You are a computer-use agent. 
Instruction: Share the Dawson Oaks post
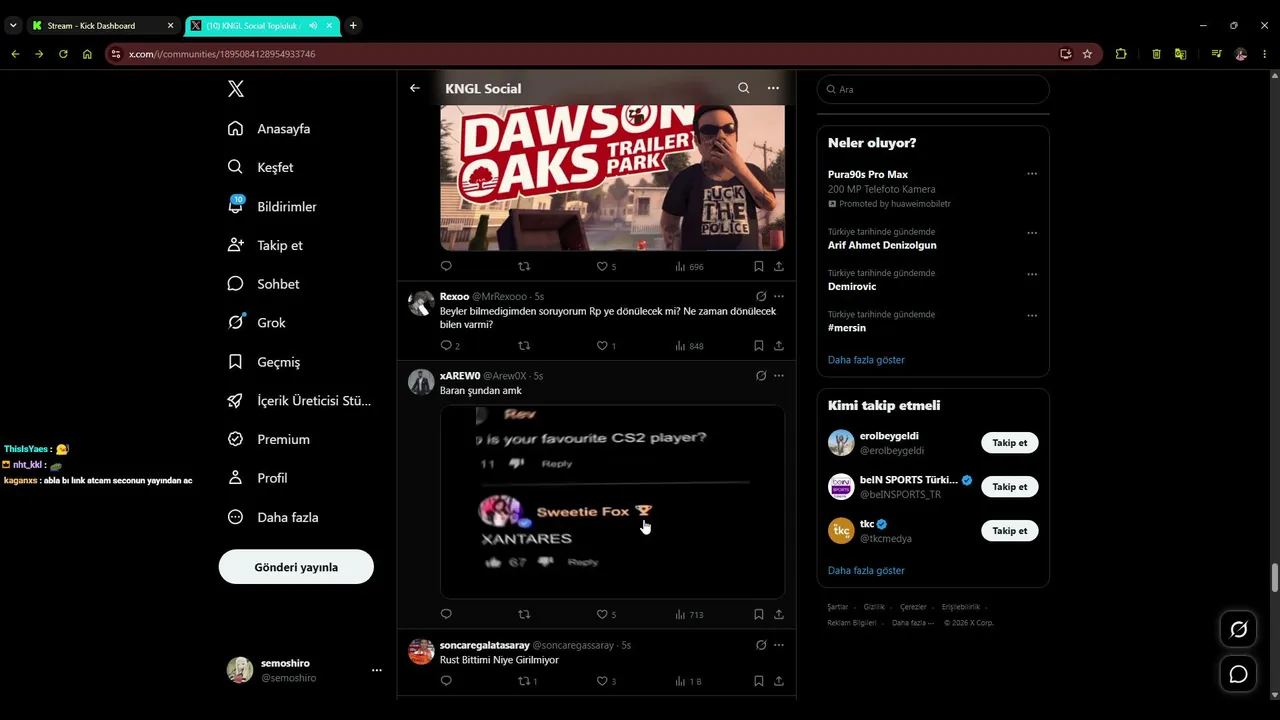pos(779,266)
